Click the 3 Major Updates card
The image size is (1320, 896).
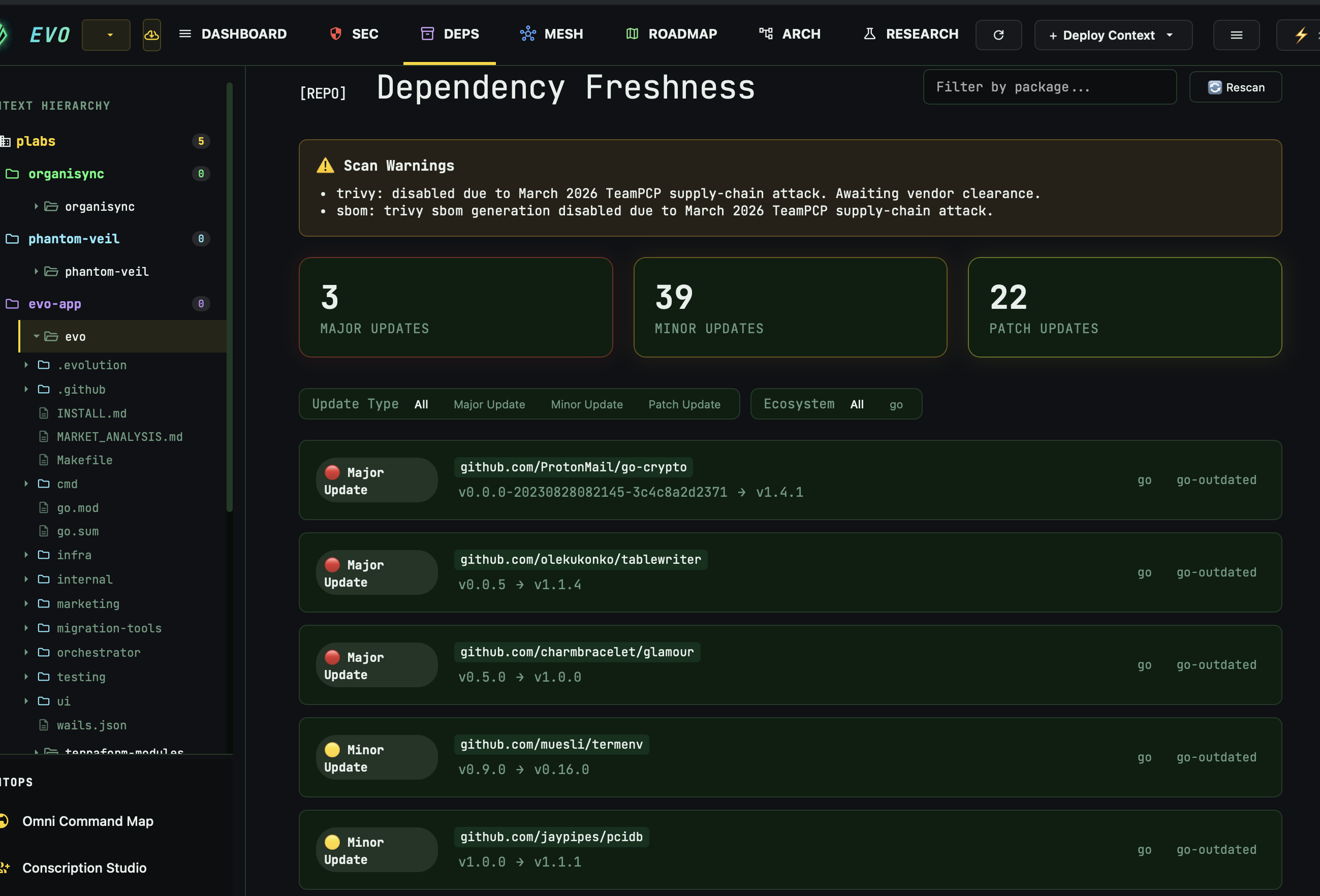456,307
